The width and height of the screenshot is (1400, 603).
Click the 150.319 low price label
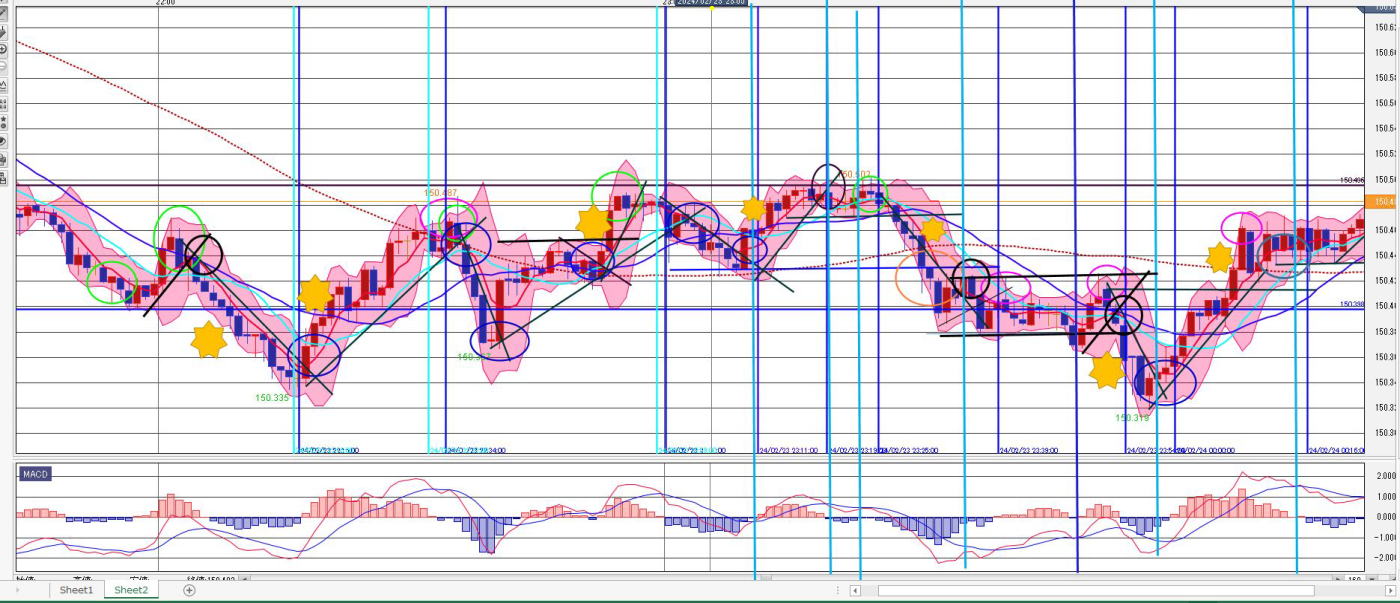click(1132, 418)
